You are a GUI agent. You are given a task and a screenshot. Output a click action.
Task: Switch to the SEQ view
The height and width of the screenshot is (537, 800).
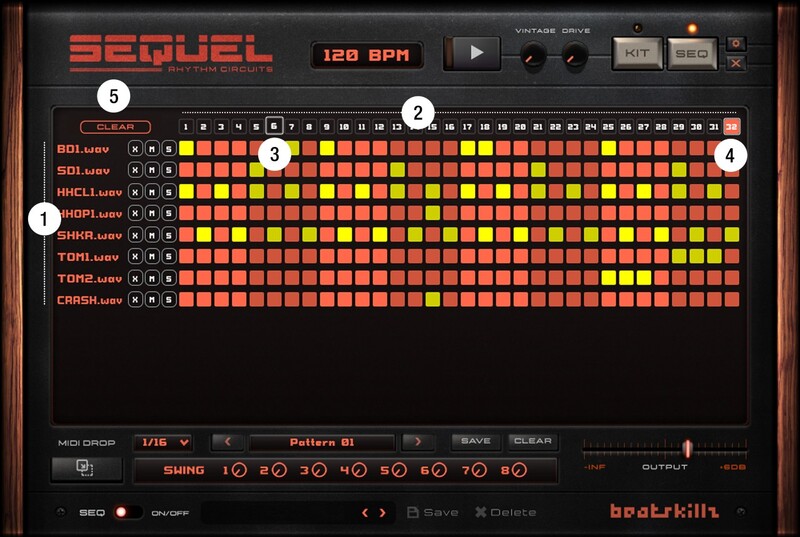click(692, 54)
